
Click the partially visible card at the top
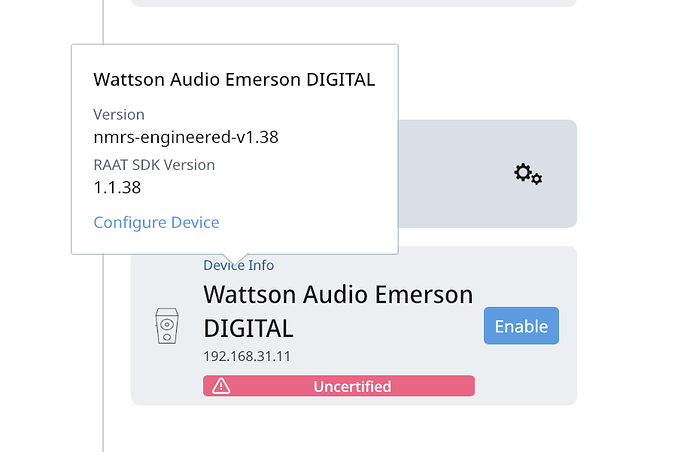coord(354,3)
